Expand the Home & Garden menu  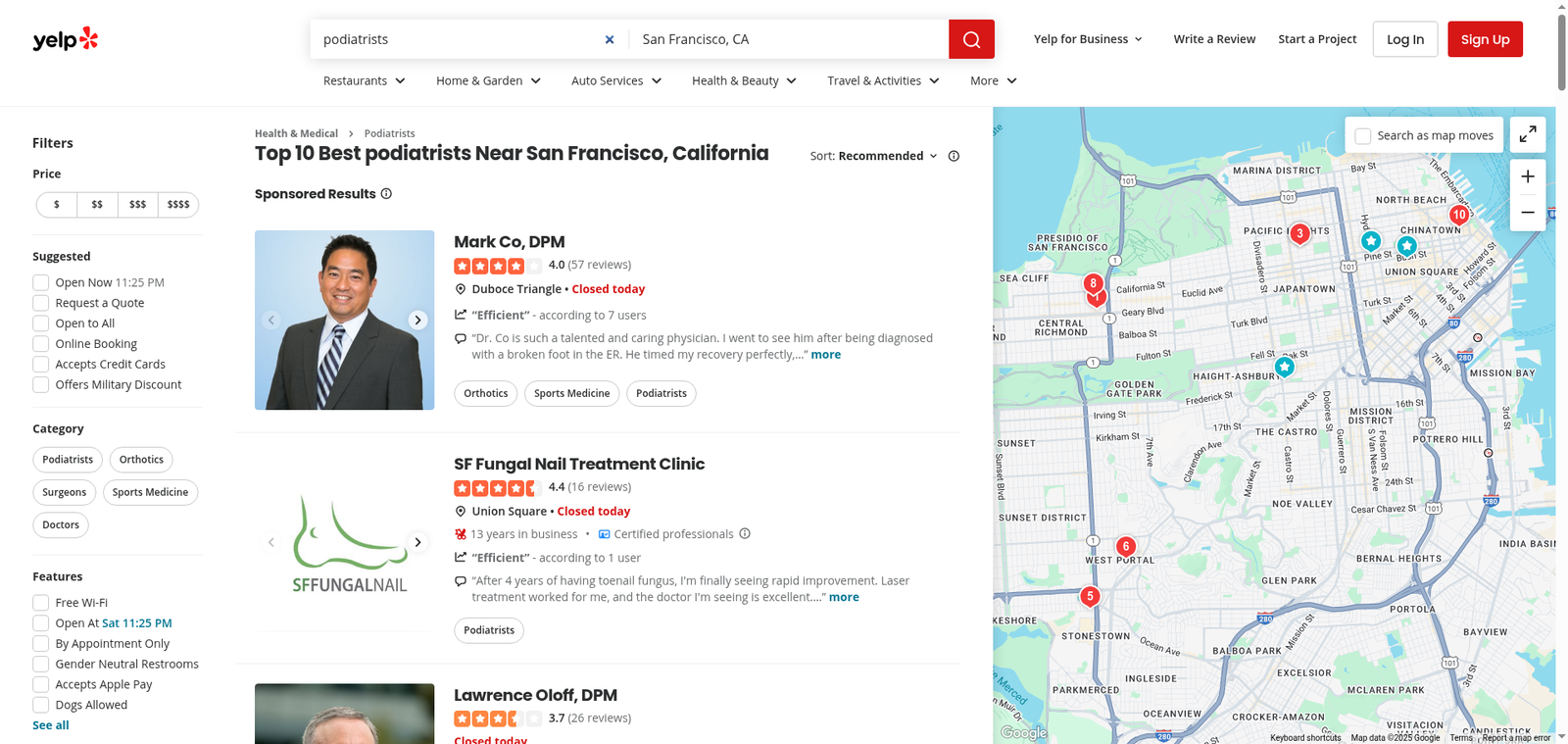click(488, 80)
